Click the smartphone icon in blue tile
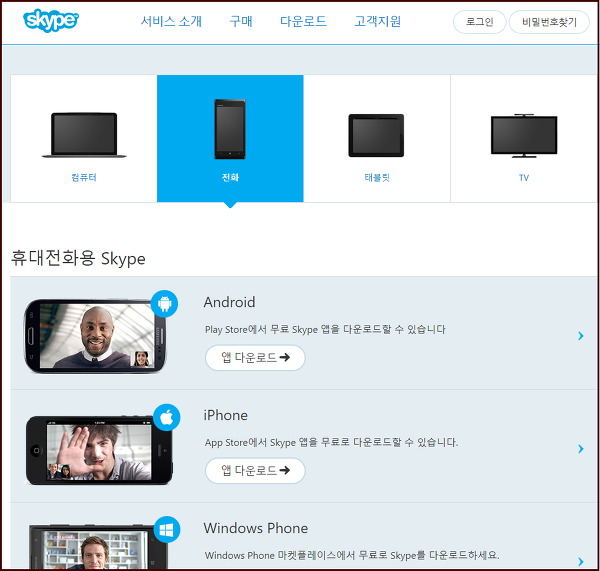This screenshot has width=600, height=571. tap(230, 129)
